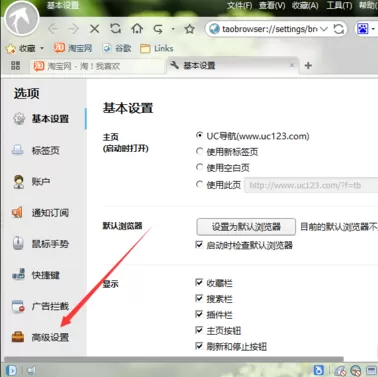The width and height of the screenshot is (378, 377).
Task: Click the 设置为默认浏览器 button
Action: point(246,227)
